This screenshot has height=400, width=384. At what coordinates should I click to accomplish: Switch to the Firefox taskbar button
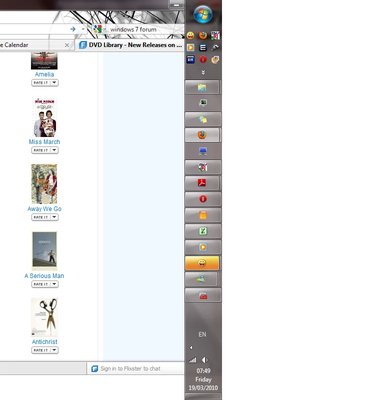coord(202,135)
